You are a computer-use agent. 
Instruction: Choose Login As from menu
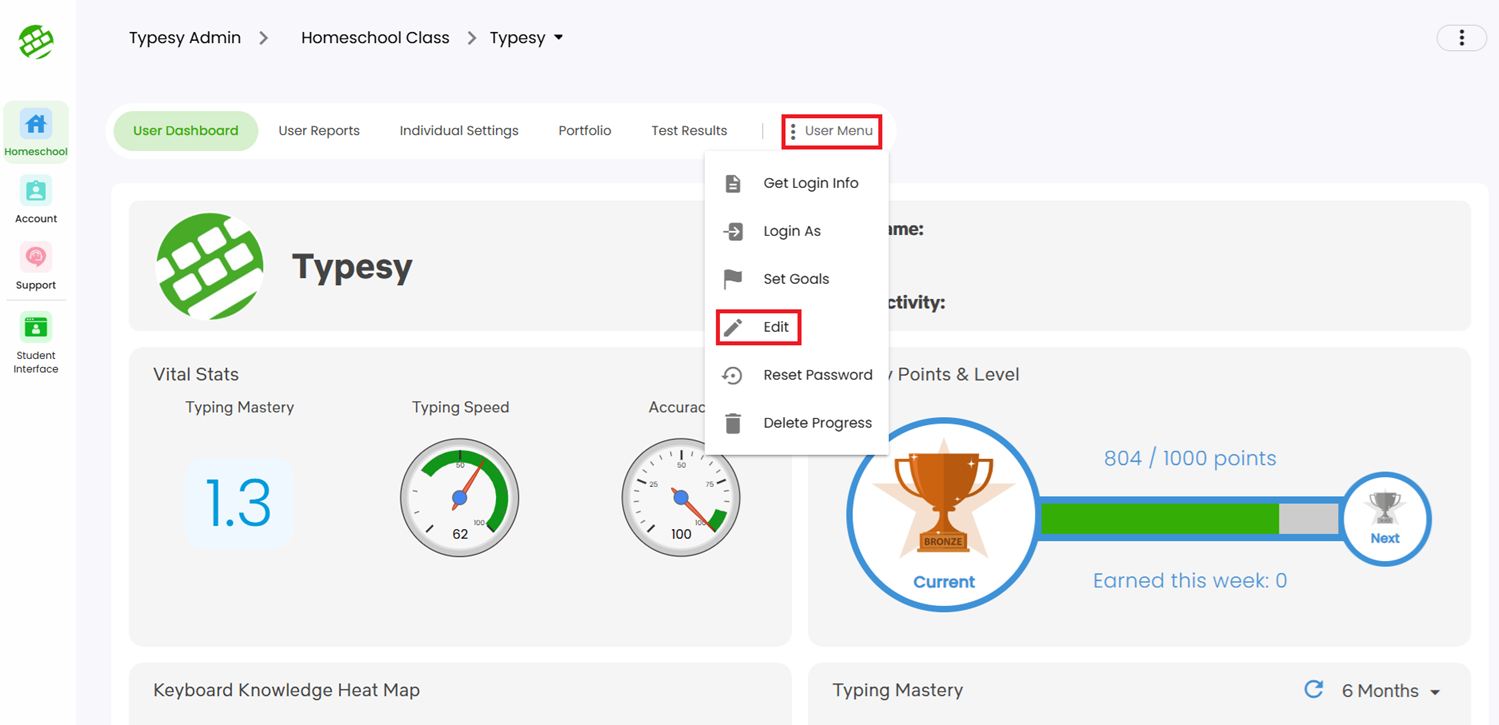(796, 231)
